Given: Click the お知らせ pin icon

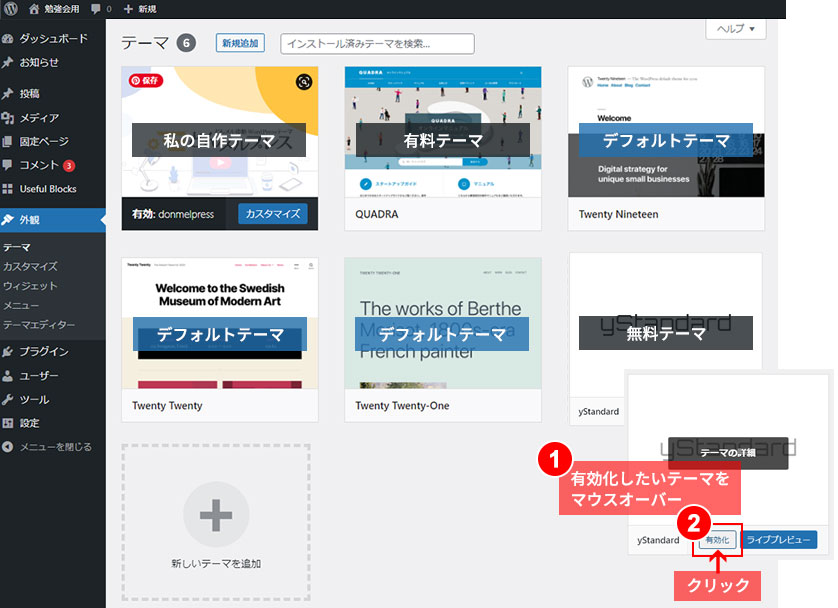Looking at the screenshot, I should click(7, 63).
